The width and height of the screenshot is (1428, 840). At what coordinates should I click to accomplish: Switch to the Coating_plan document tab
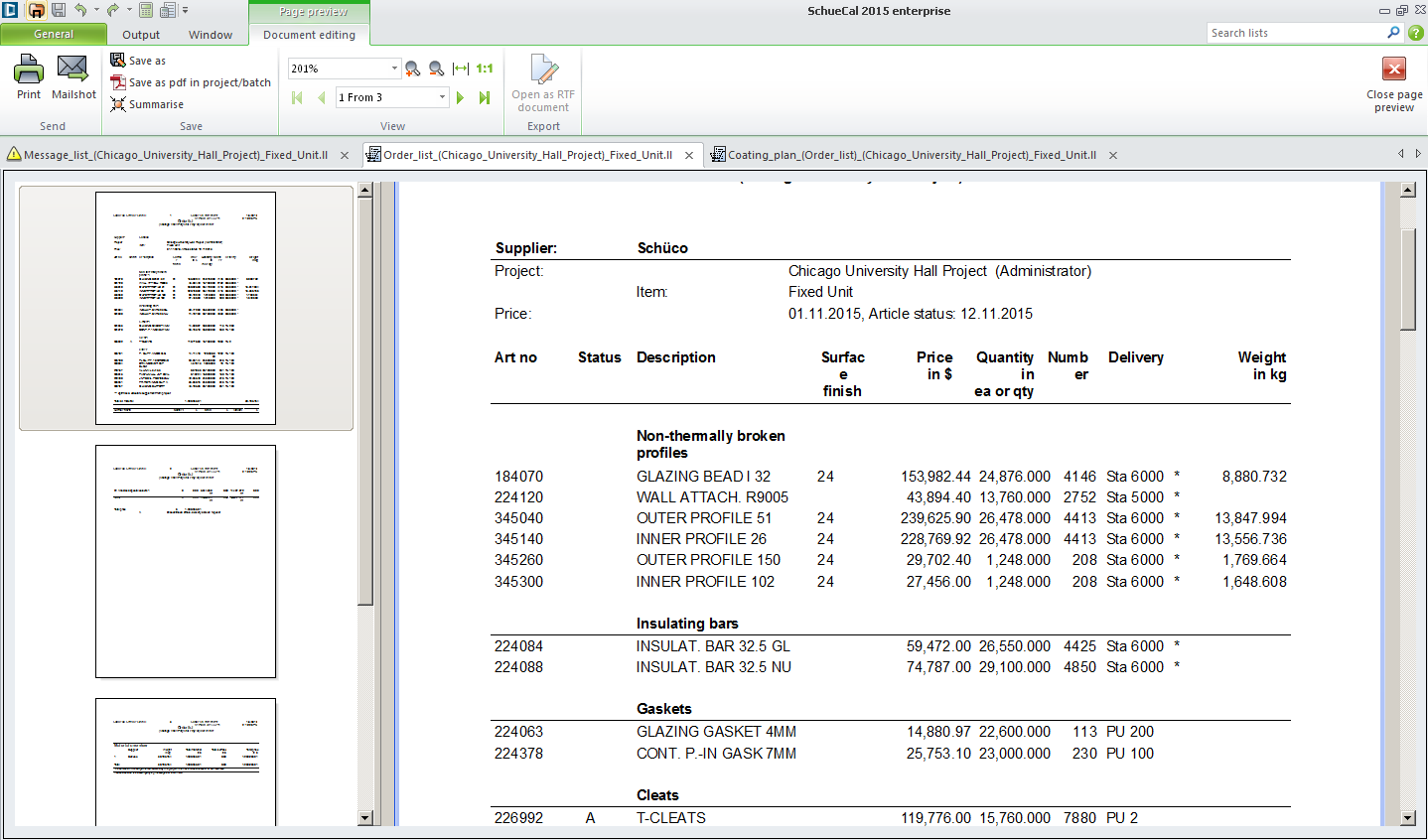pyautogui.click(x=911, y=155)
